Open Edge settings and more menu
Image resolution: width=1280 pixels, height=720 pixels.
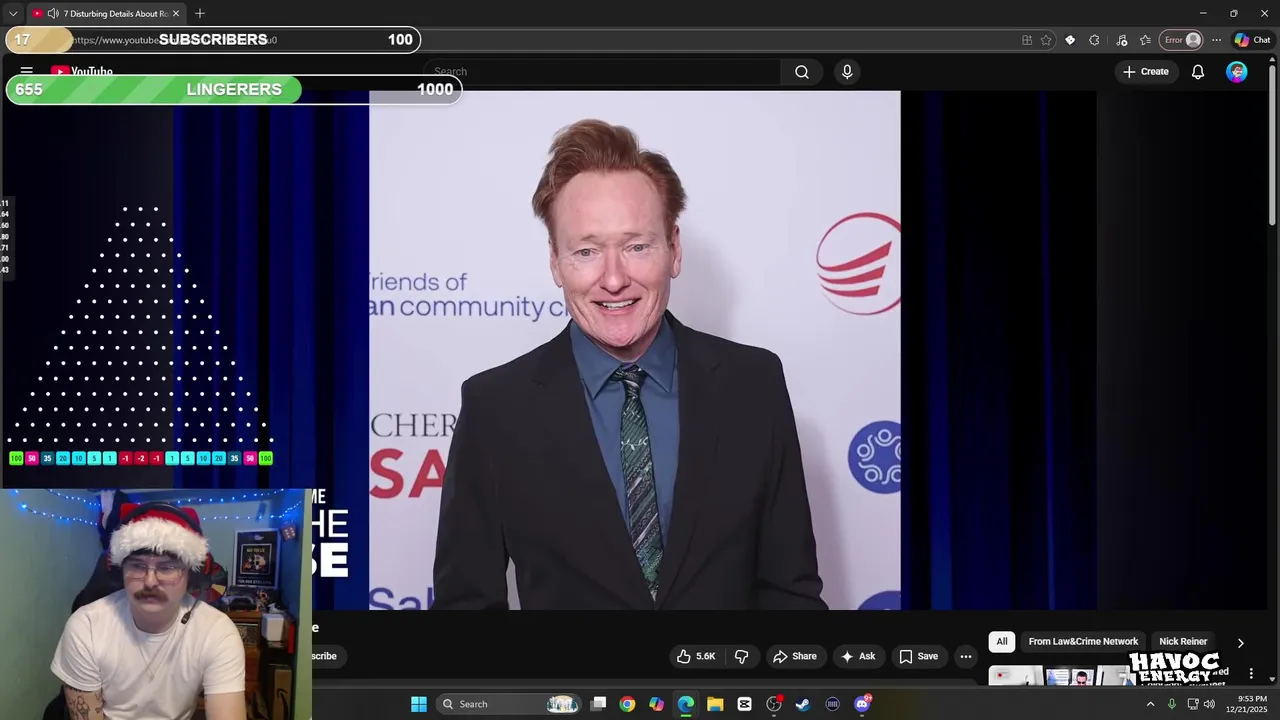pyautogui.click(x=1216, y=40)
